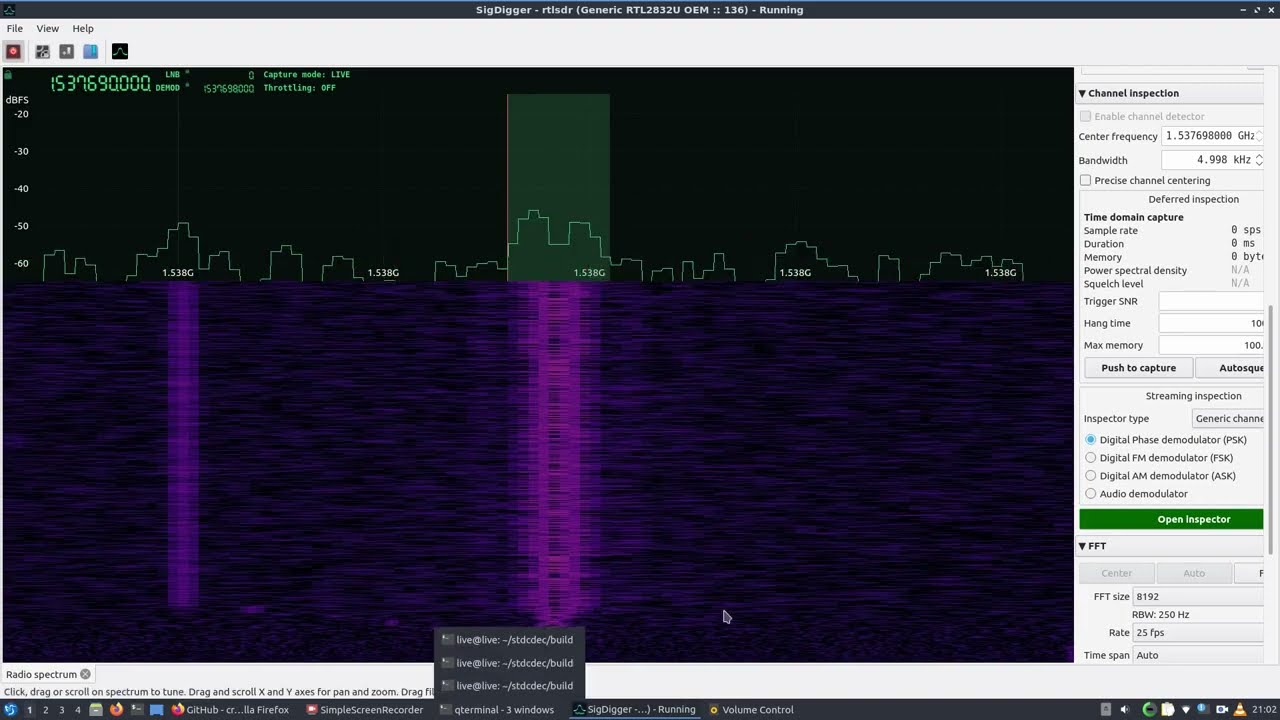Click the network tray icon
Image resolution: width=1280 pixels, height=720 pixels.
(x=1186, y=710)
